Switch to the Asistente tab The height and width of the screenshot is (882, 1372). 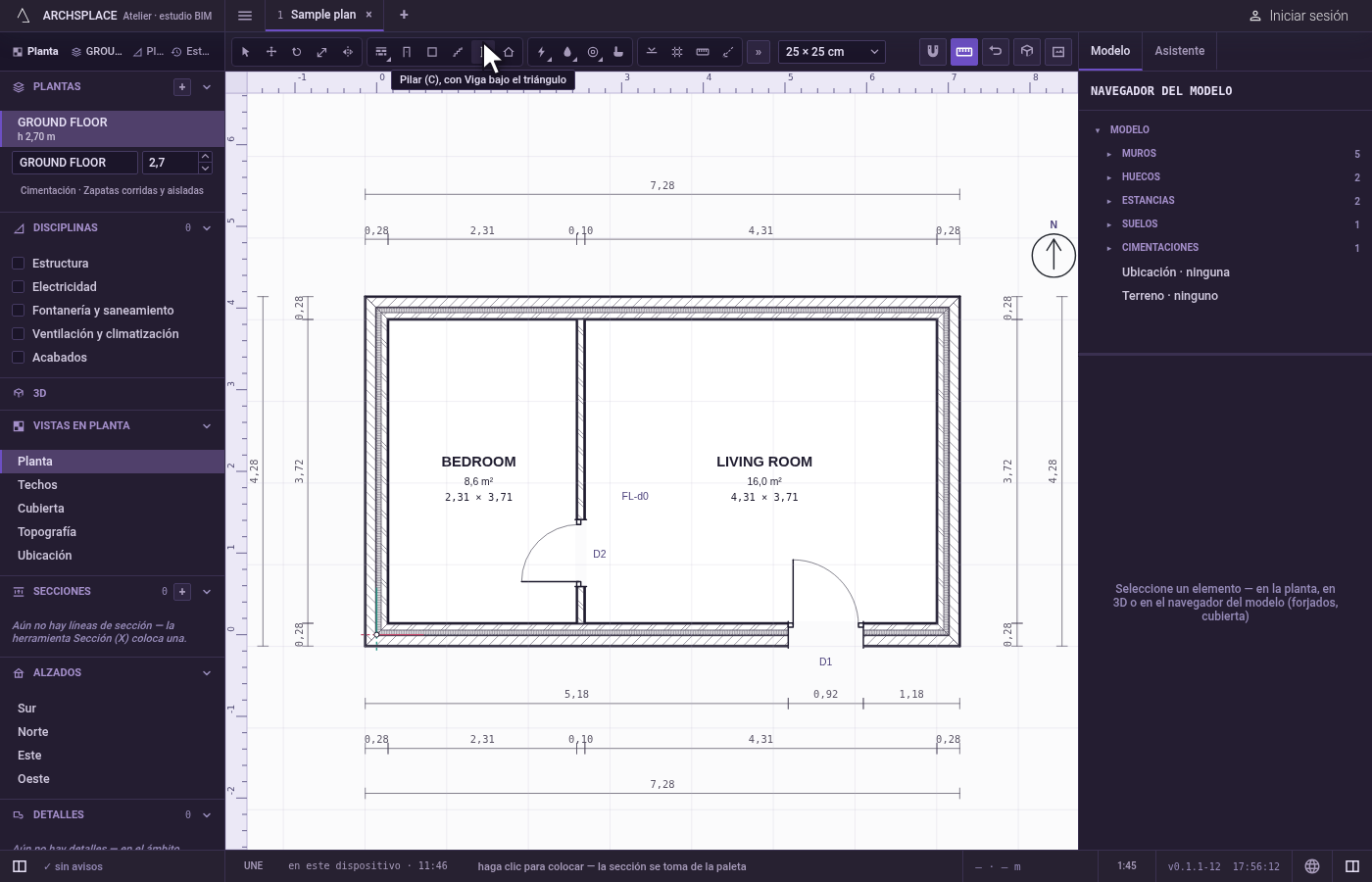pyautogui.click(x=1180, y=51)
